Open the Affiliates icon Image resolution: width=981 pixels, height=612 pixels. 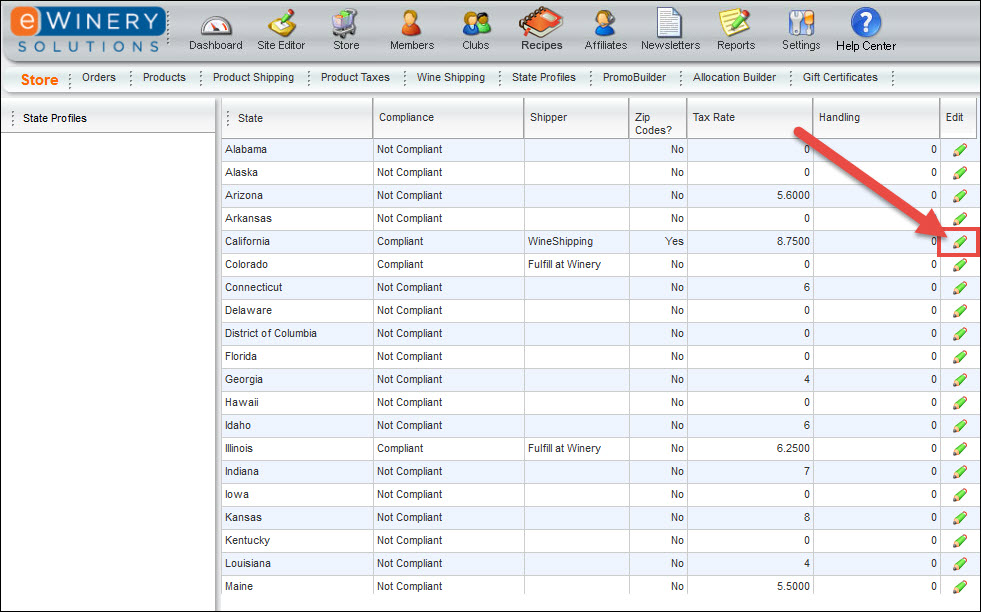coord(605,24)
